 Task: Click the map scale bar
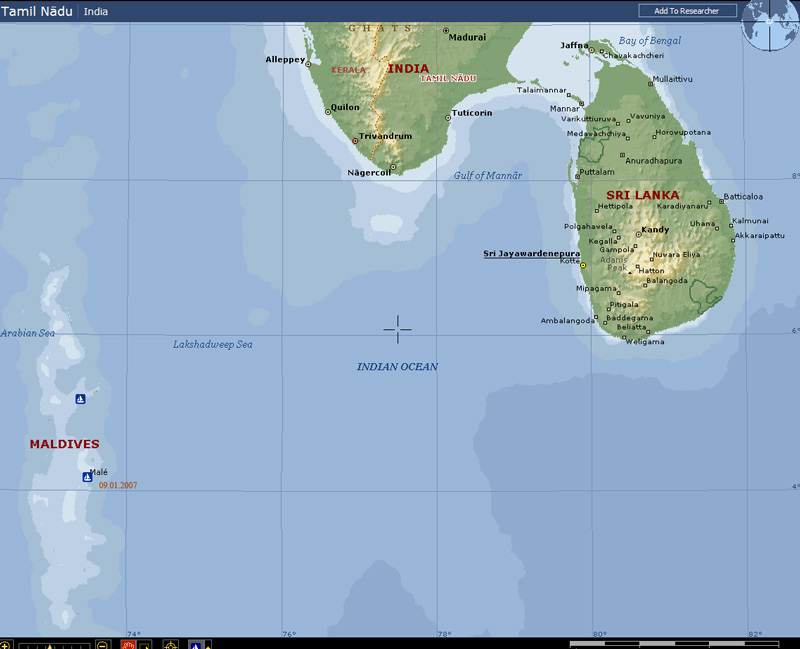[680, 643]
